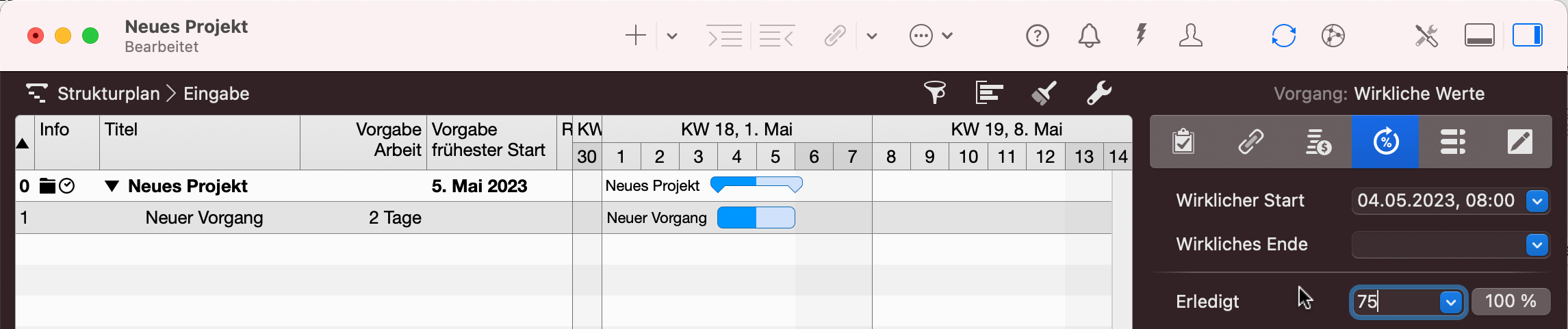This screenshot has height=329, width=1568.
Task: Show notifications bell
Action: tap(1089, 36)
